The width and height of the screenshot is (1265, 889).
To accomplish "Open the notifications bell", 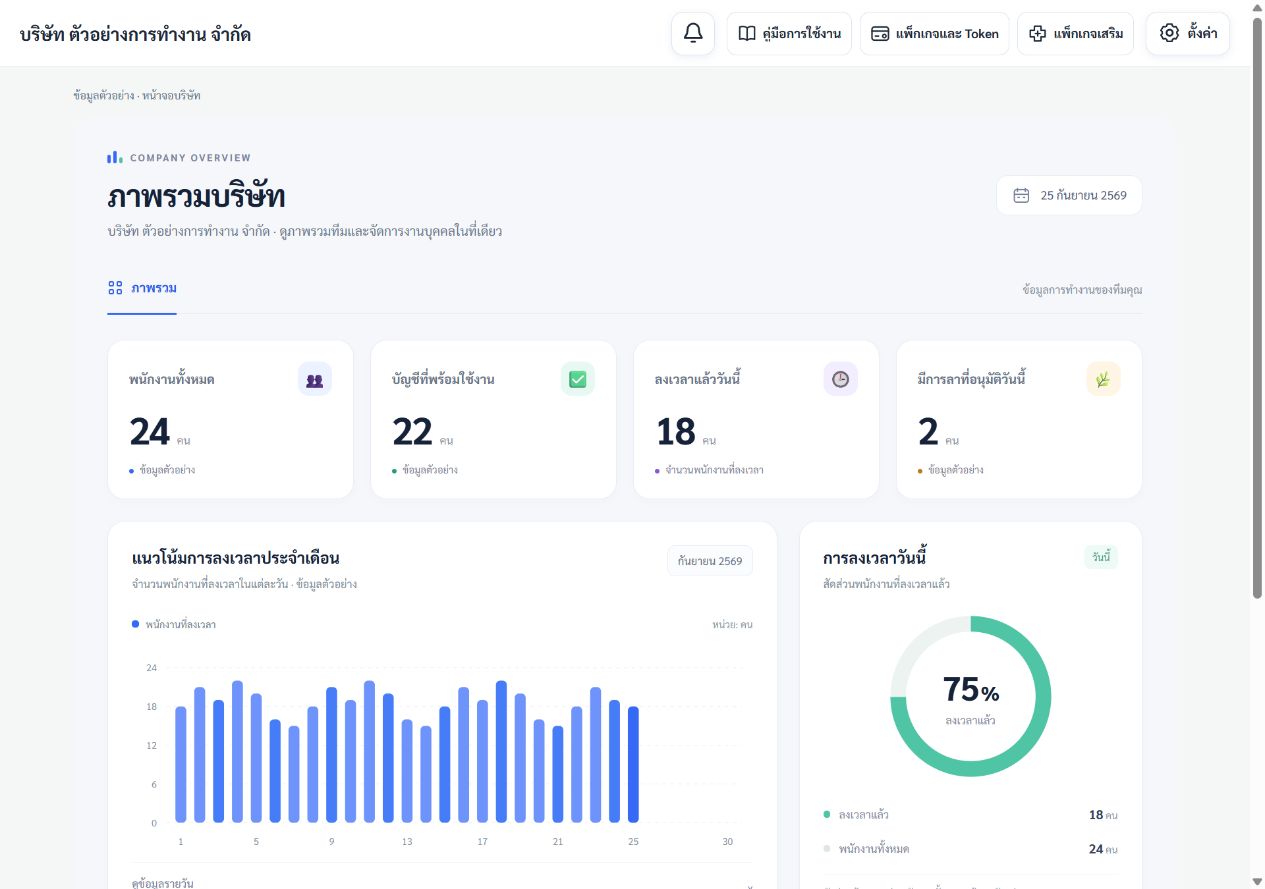I will point(693,33).
